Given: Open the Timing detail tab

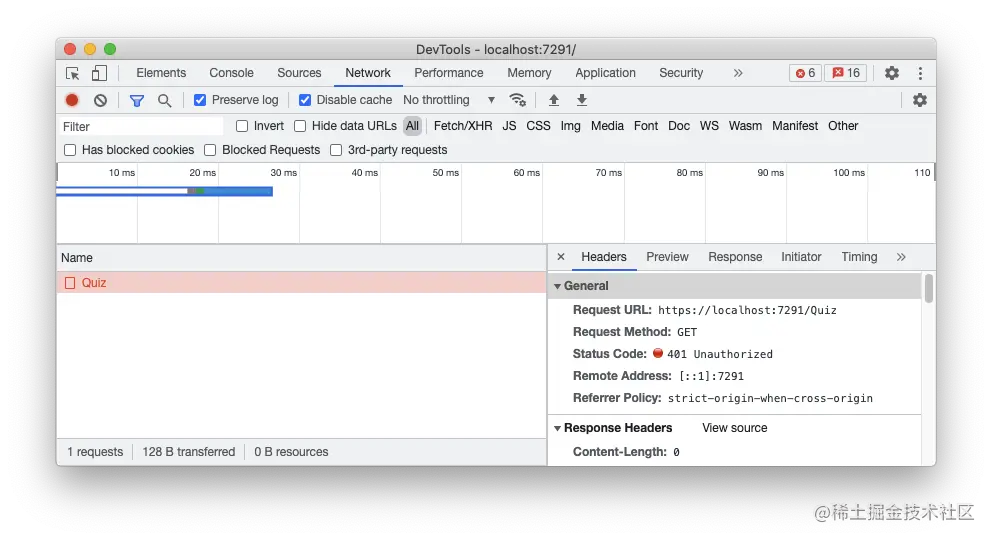Looking at the screenshot, I should point(859,257).
